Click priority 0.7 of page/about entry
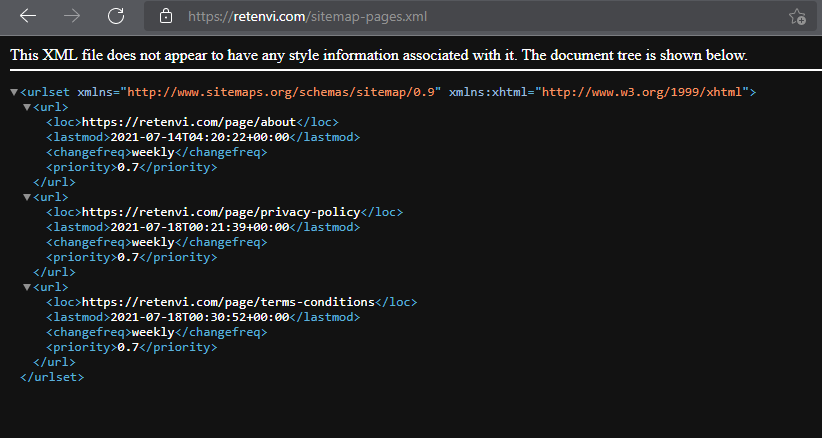 tap(128, 168)
